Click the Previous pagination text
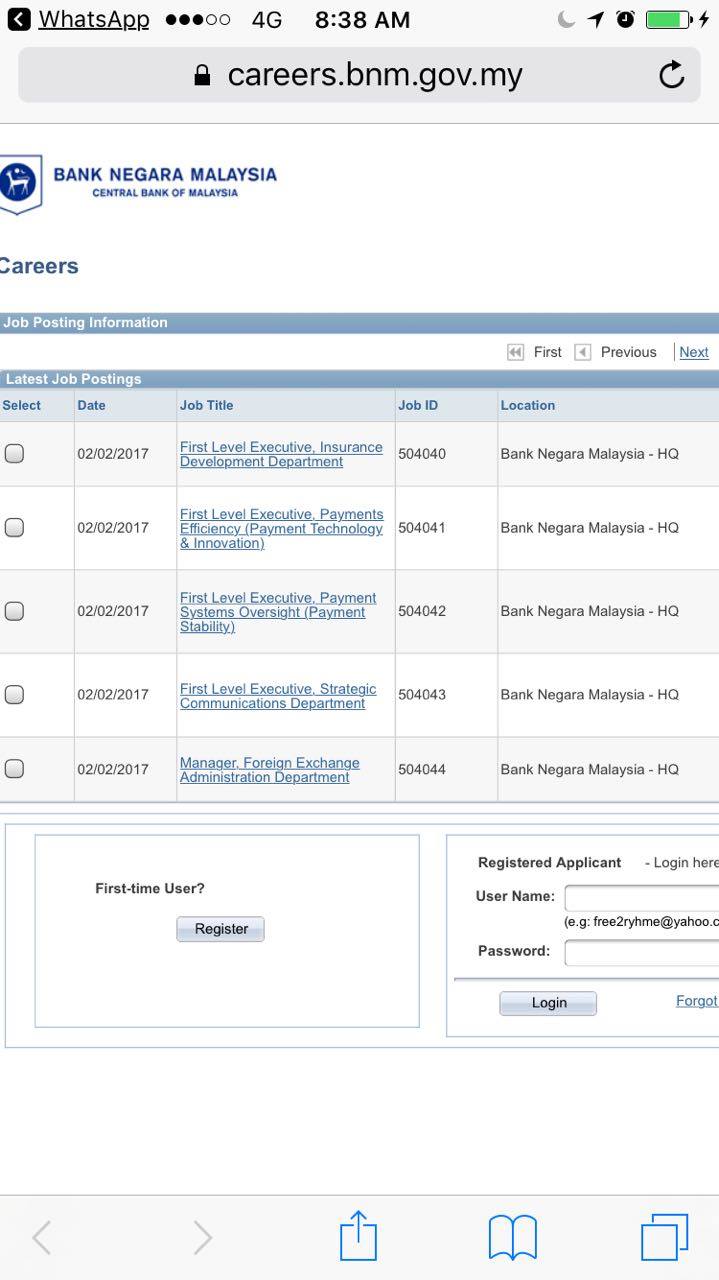The width and height of the screenshot is (719, 1280). click(x=629, y=352)
